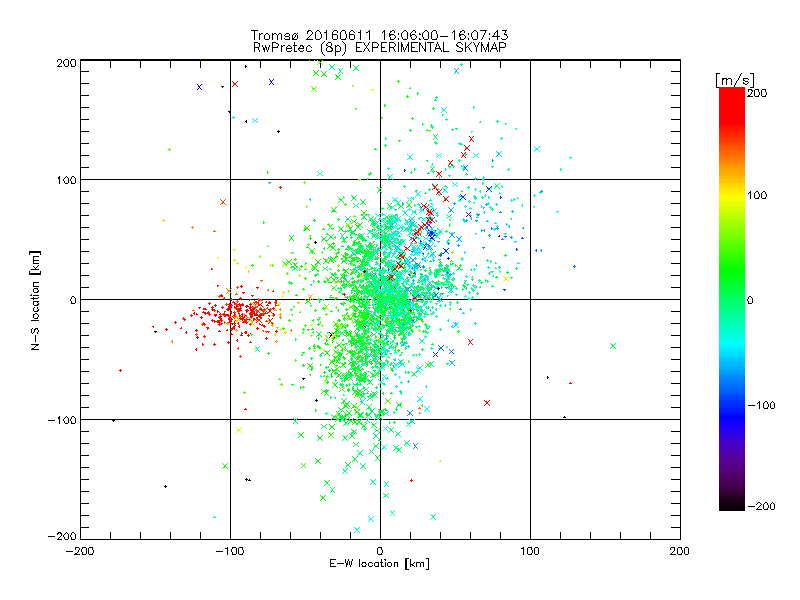The width and height of the screenshot is (800, 600).
Task: Click the x-axis tick label '-100'
Action: coord(230,551)
